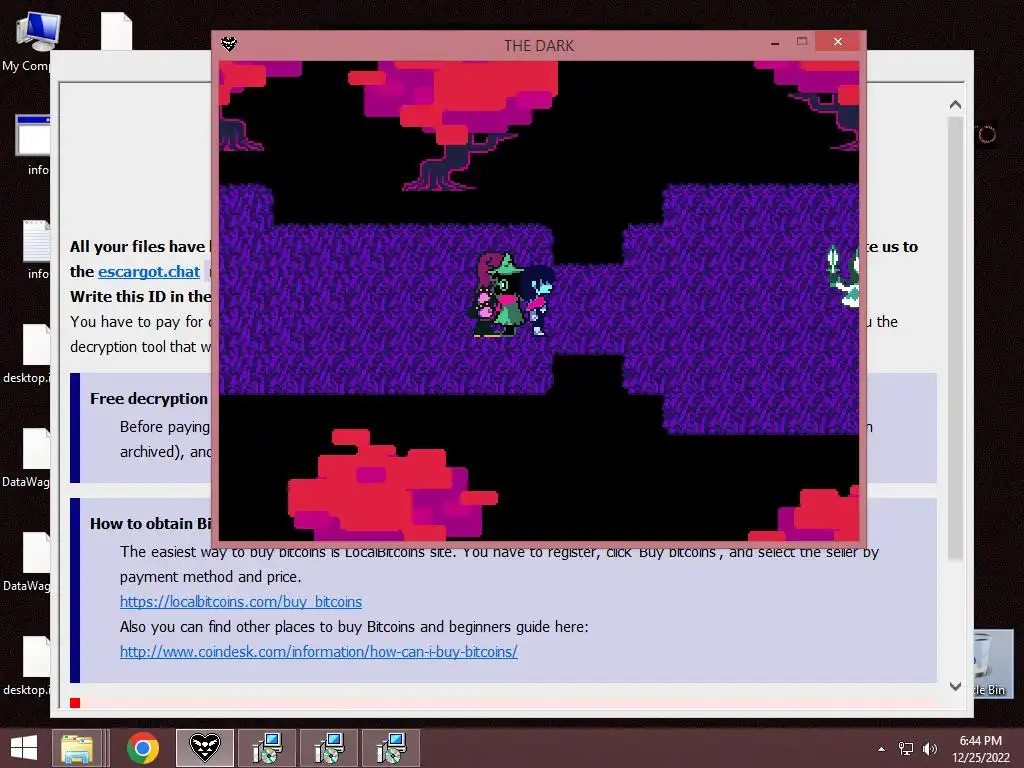The width and height of the screenshot is (1024, 768).
Task: Click the date 12/25/2022 in the tray
Action: click(x=980, y=758)
